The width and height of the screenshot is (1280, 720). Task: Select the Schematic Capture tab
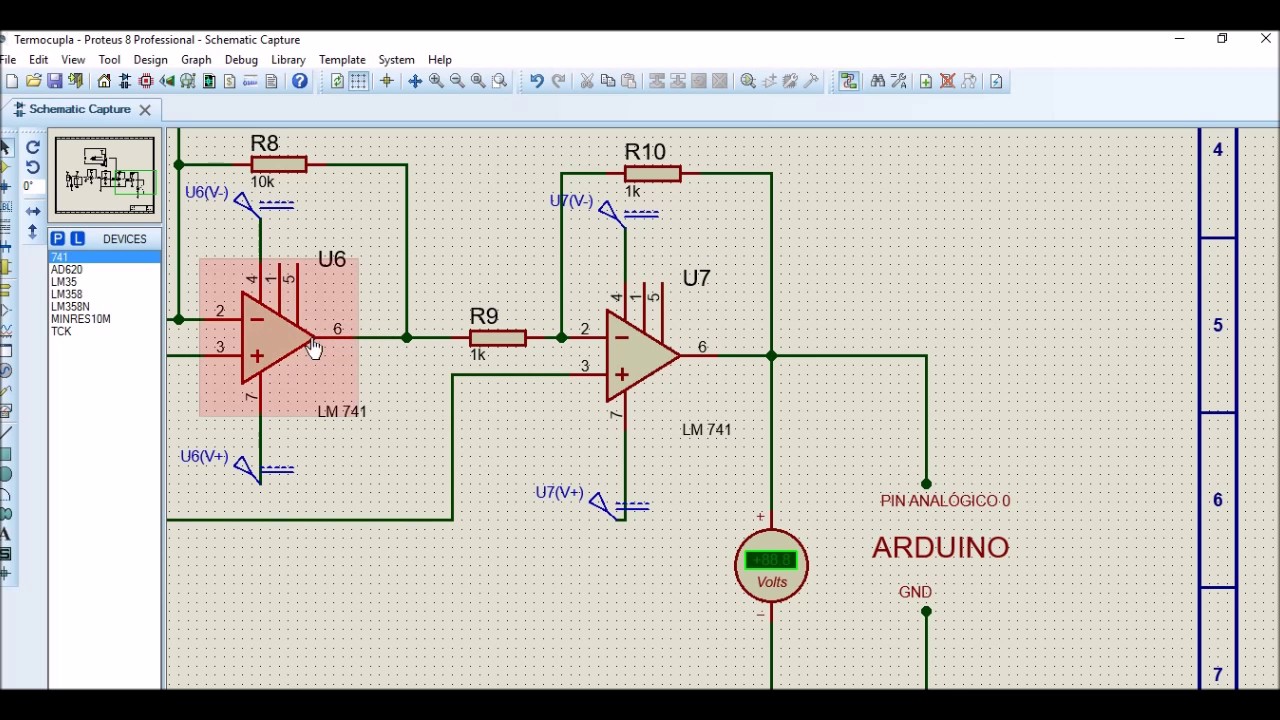pyautogui.click(x=80, y=109)
